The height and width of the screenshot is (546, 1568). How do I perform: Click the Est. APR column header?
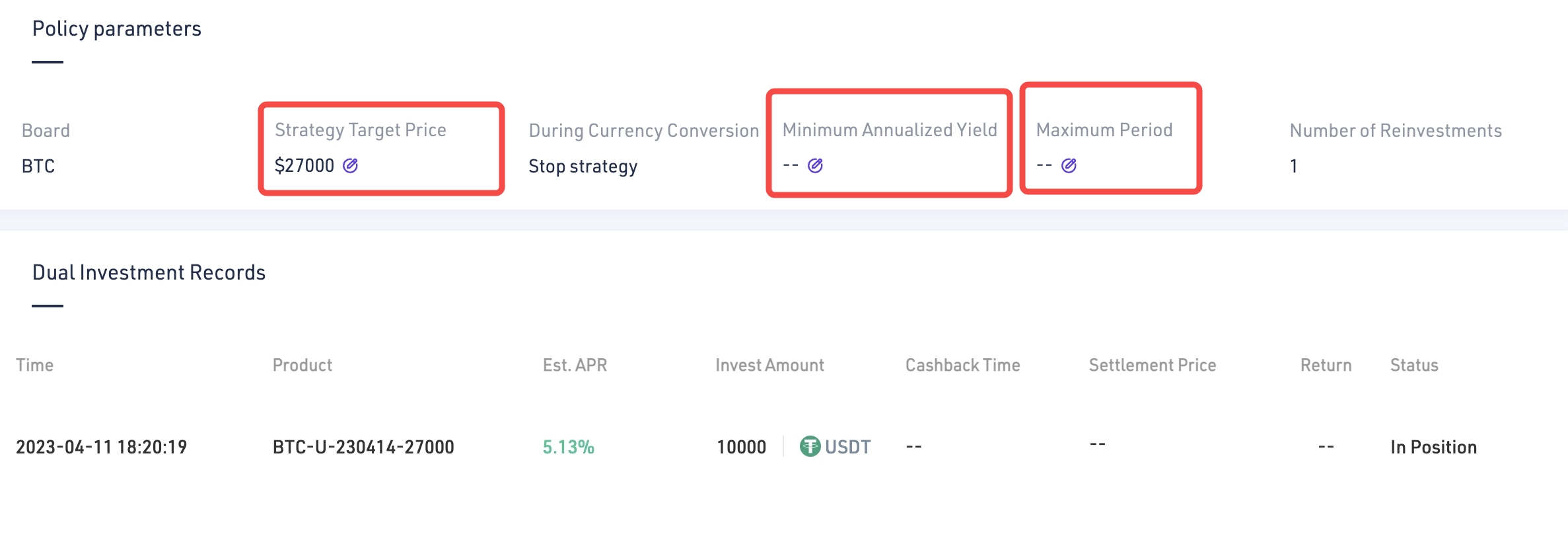[575, 365]
